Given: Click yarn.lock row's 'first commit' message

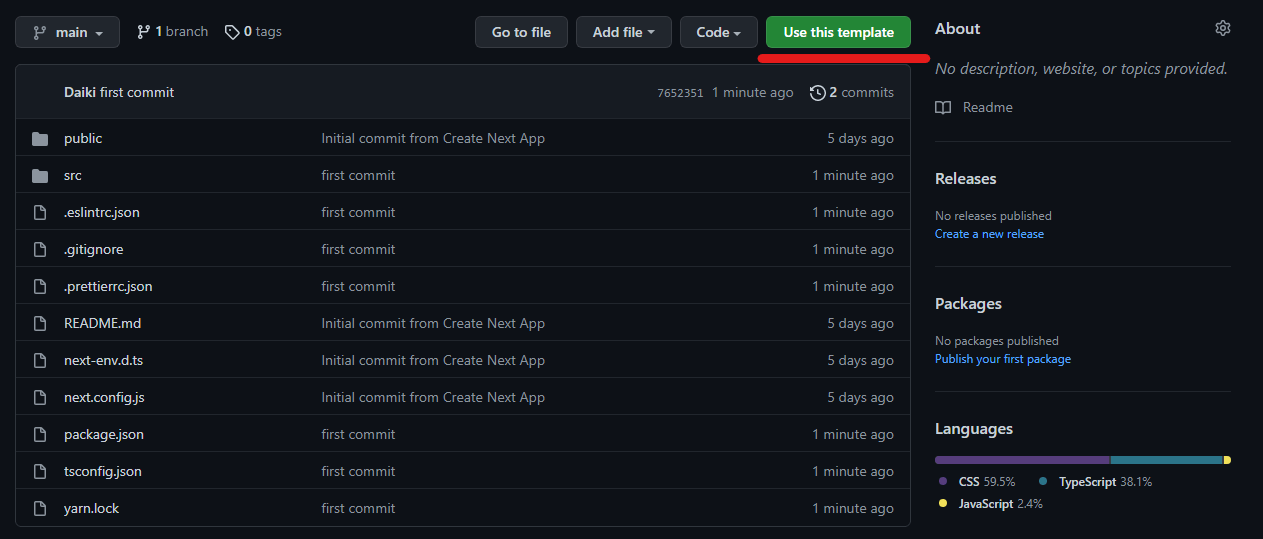Looking at the screenshot, I should (x=358, y=508).
